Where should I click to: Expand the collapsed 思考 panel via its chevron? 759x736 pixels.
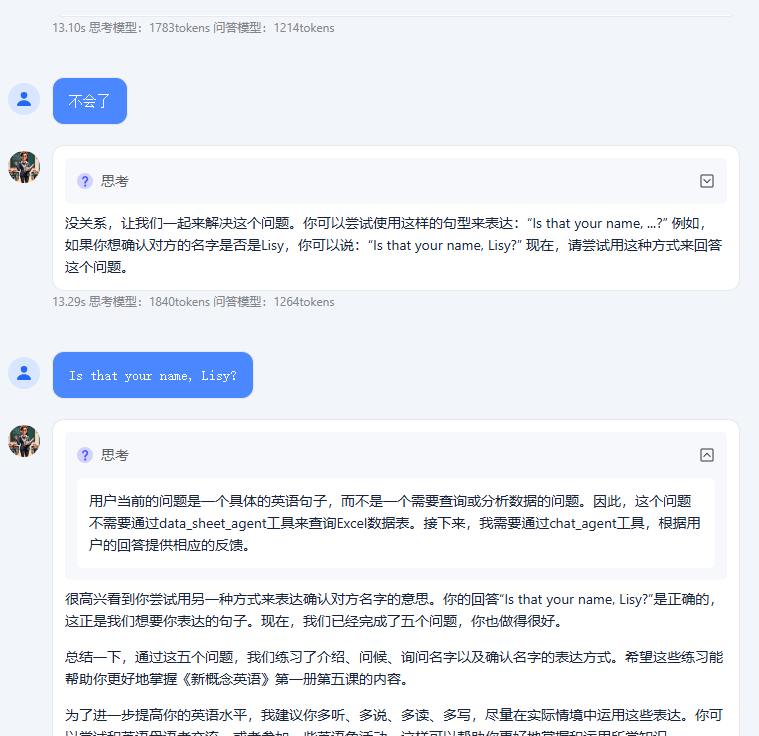pos(707,181)
